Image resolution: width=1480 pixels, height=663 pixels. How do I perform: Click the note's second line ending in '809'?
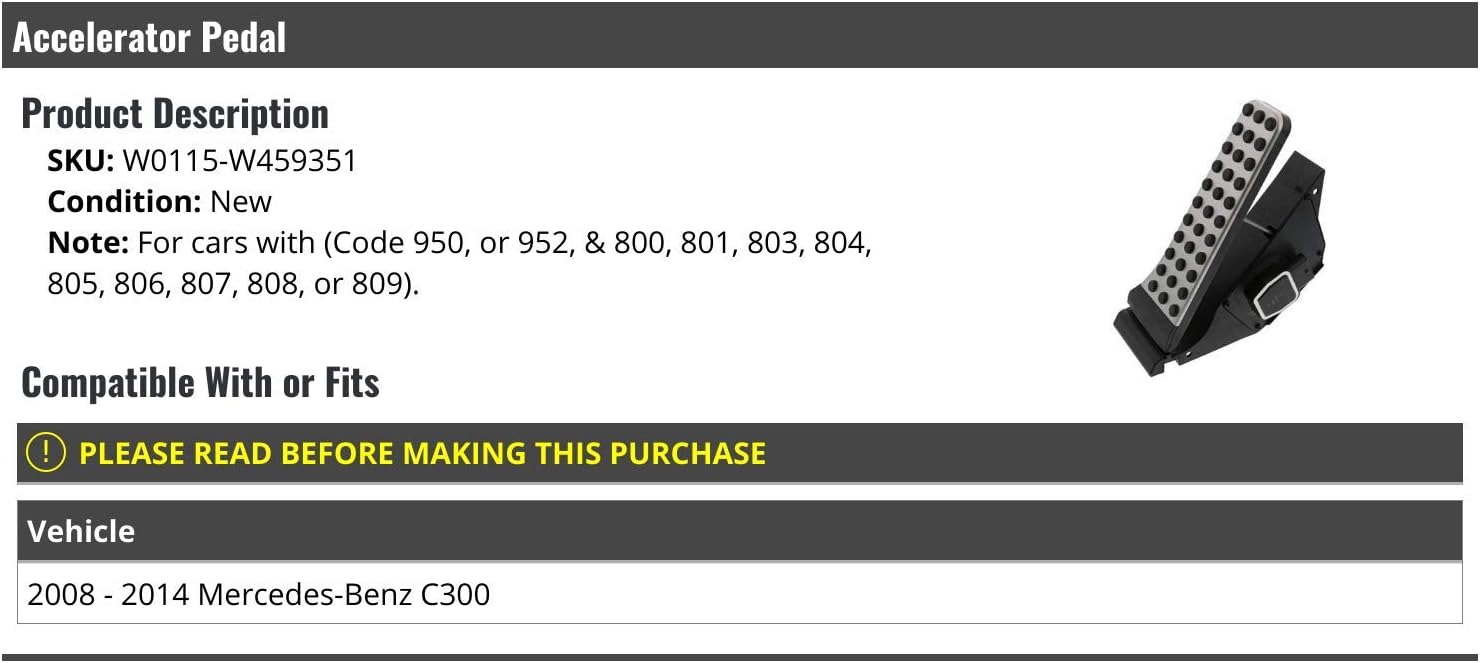(x=233, y=284)
